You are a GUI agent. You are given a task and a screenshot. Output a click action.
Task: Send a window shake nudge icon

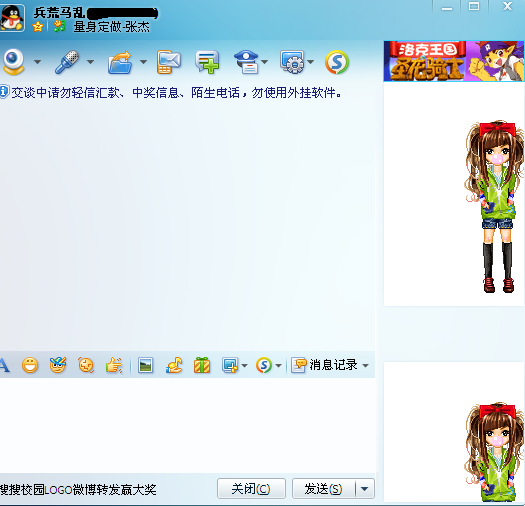pyautogui.click(x=86, y=365)
